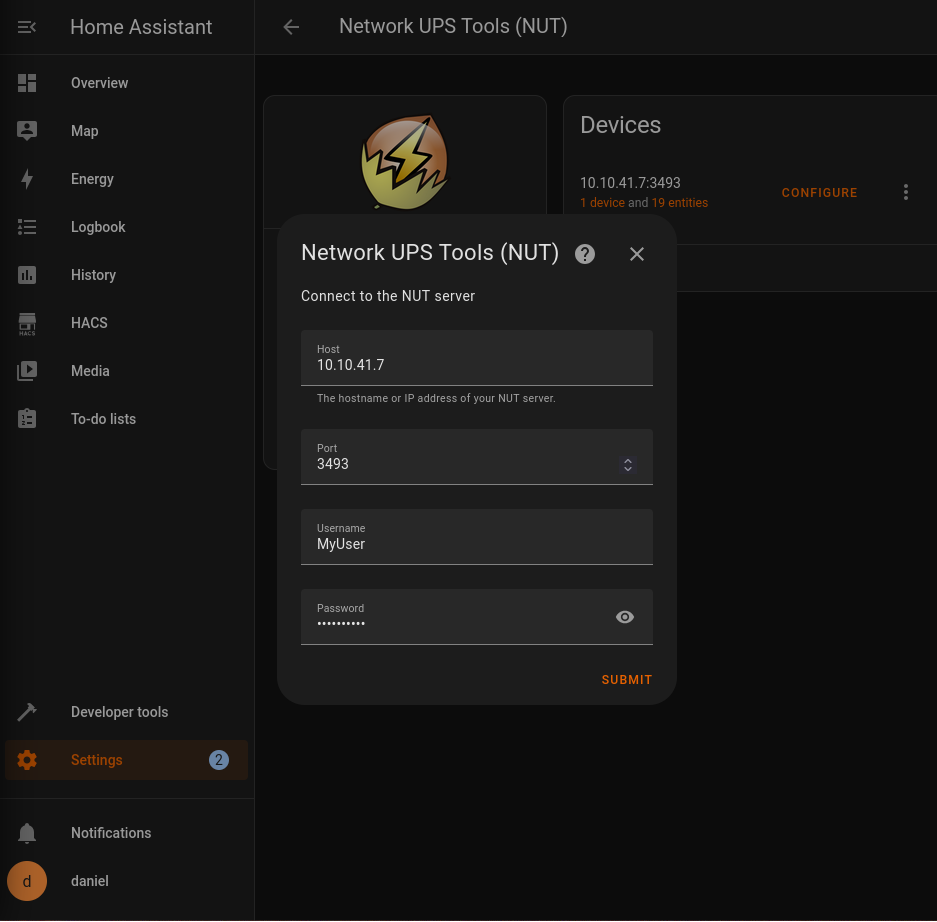Increment the Port value with the stepper
This screenshot has width=937, height=922.
(x=628, y=460)
